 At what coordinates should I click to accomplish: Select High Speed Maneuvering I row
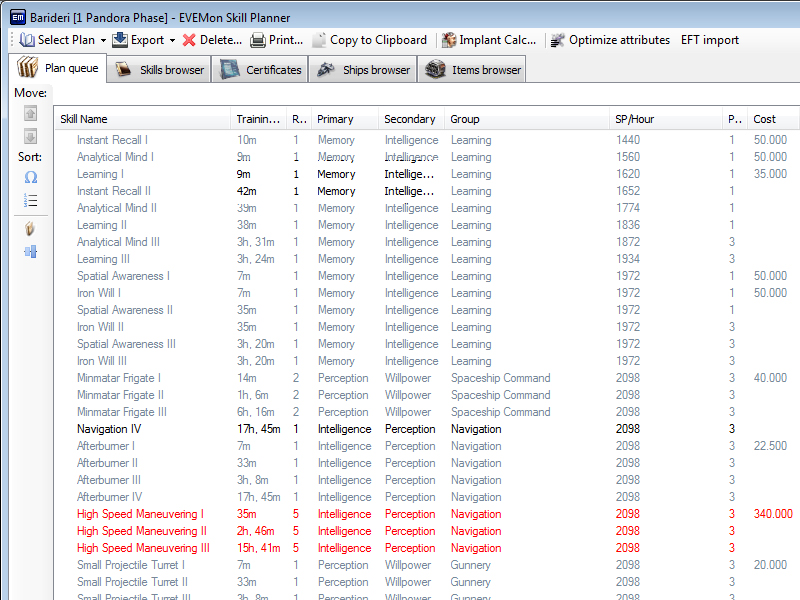point(427,514)
